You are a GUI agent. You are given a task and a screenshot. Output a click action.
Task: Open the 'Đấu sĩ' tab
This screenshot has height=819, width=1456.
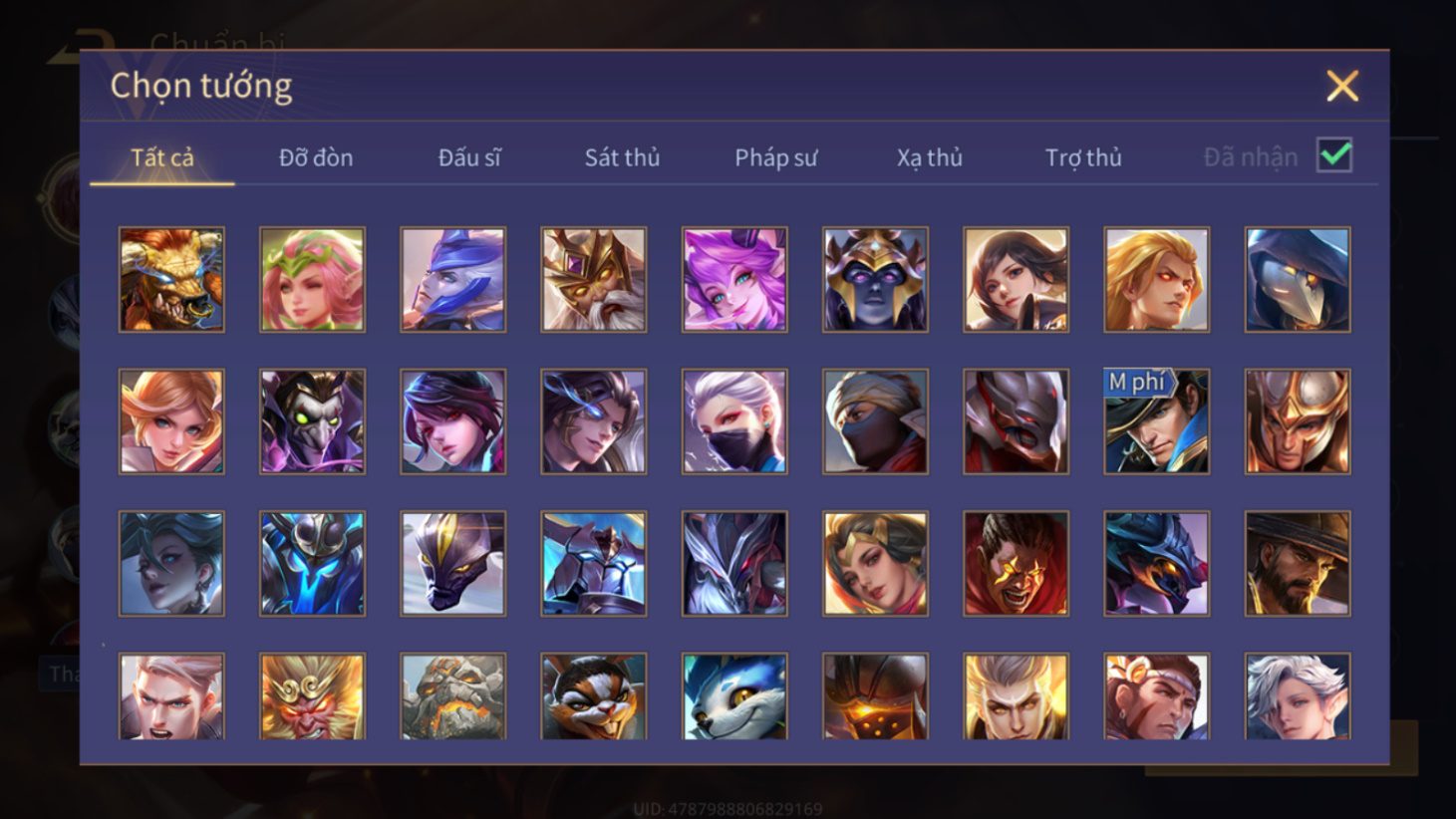tap(469, 157)
